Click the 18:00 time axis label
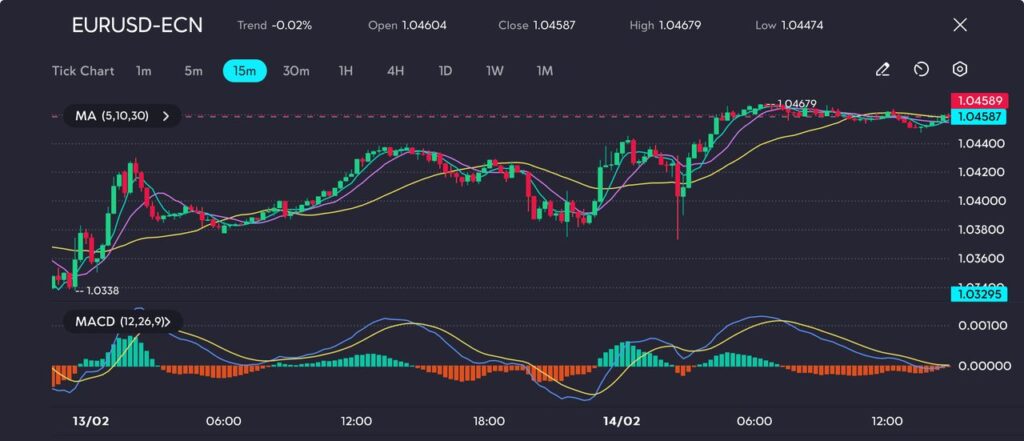1024x441 pixels. tap(488, 421)
